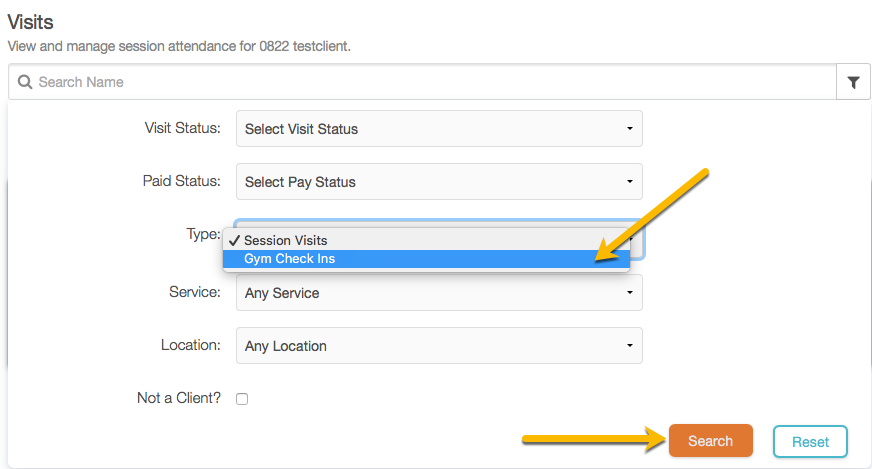Open the Select Visit Status dropdown
872x469 pixels.
tap(438, 129)
